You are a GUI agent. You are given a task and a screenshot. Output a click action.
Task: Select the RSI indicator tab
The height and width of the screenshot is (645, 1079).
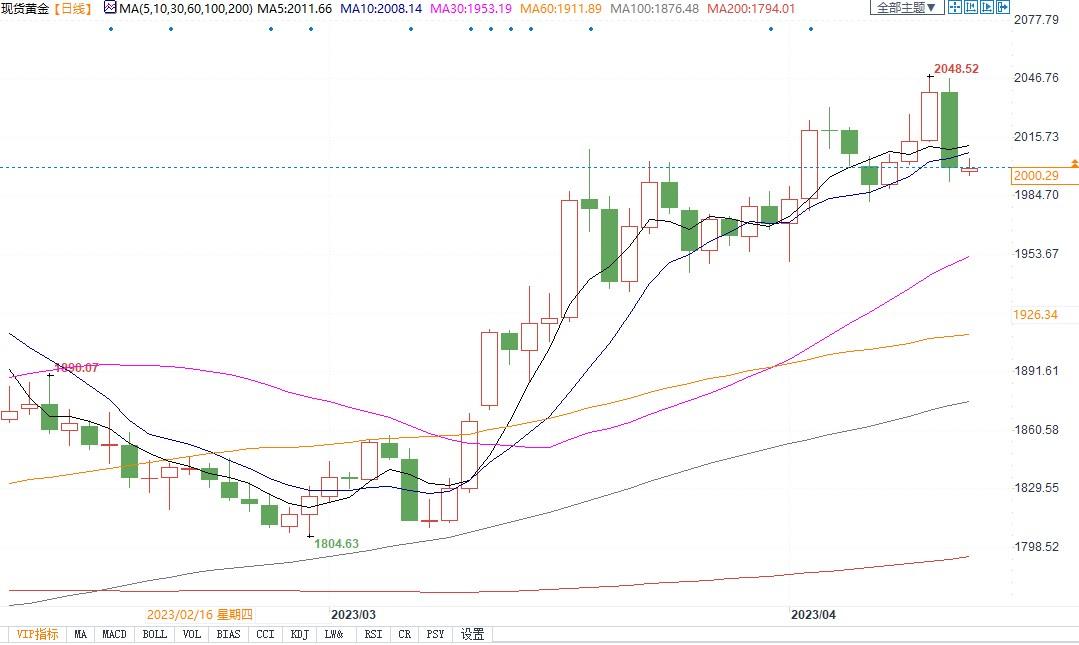[372, 634]
